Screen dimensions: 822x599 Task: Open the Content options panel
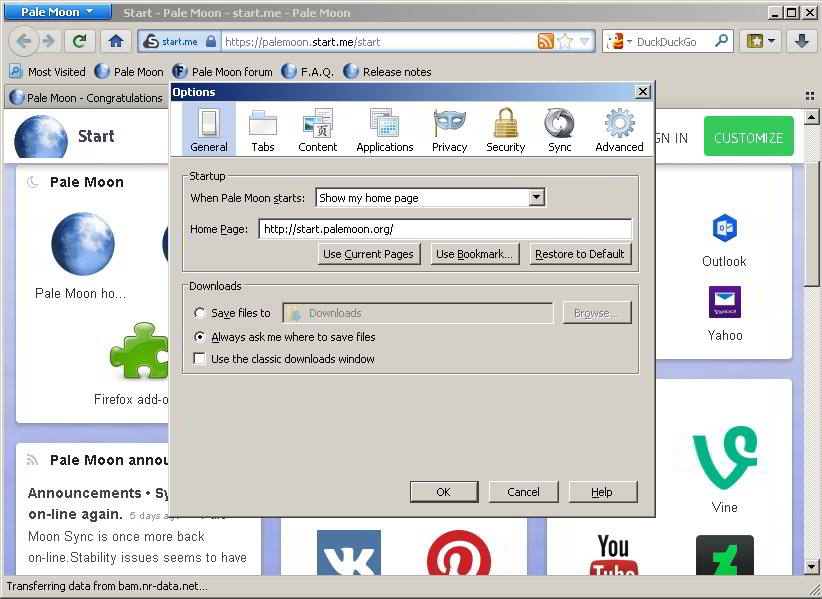[318, 129]
